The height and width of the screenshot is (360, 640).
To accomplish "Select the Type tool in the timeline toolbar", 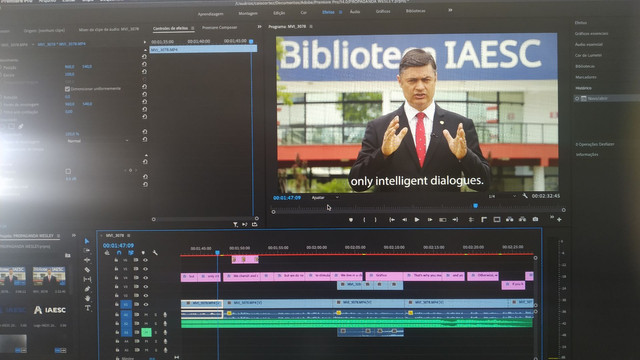I will tap(88, 308).
